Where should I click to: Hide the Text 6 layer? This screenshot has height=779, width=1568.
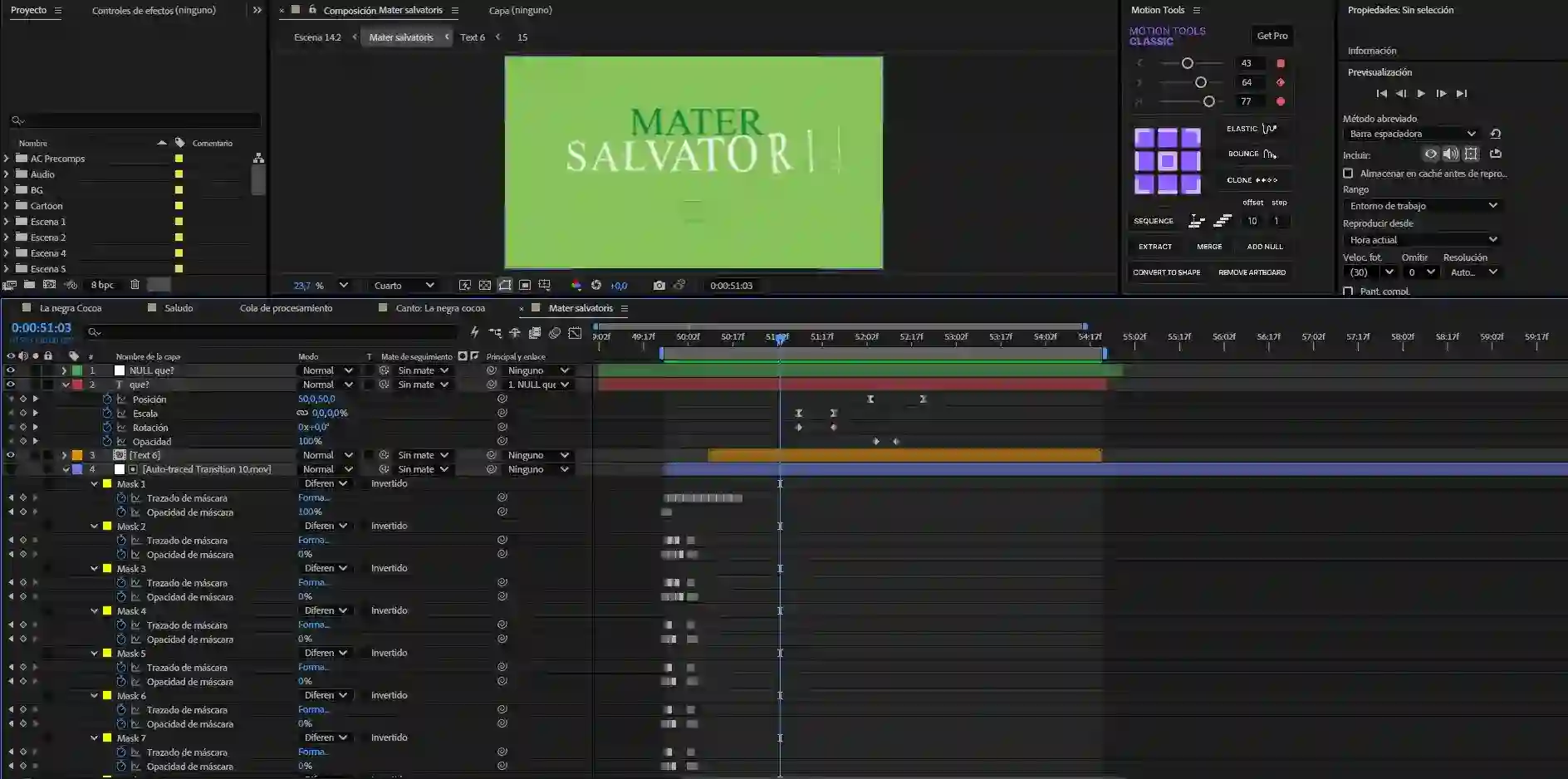click(x=11, y=456)
